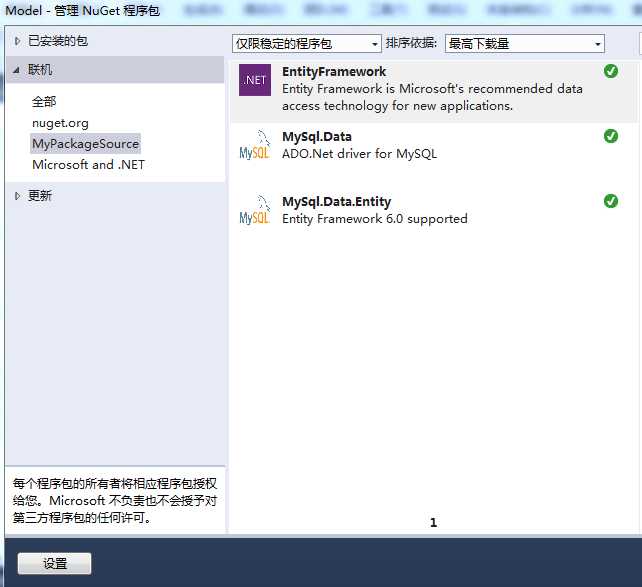Click the license notice text about Microsoft
Screen dimensions: 642x587
(x=115, y=501)
